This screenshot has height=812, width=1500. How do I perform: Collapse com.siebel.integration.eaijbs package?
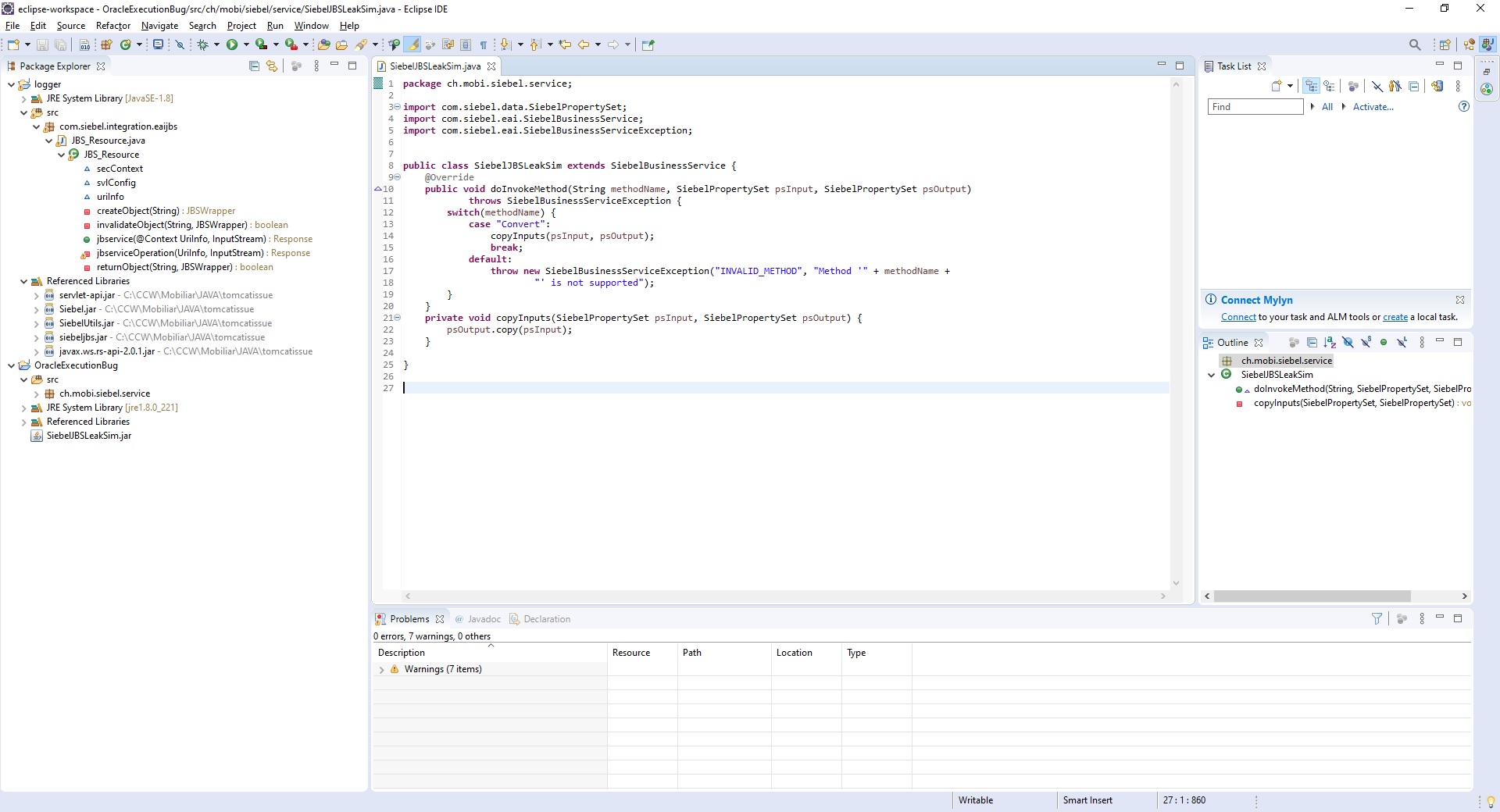click(x=36, y=126)
